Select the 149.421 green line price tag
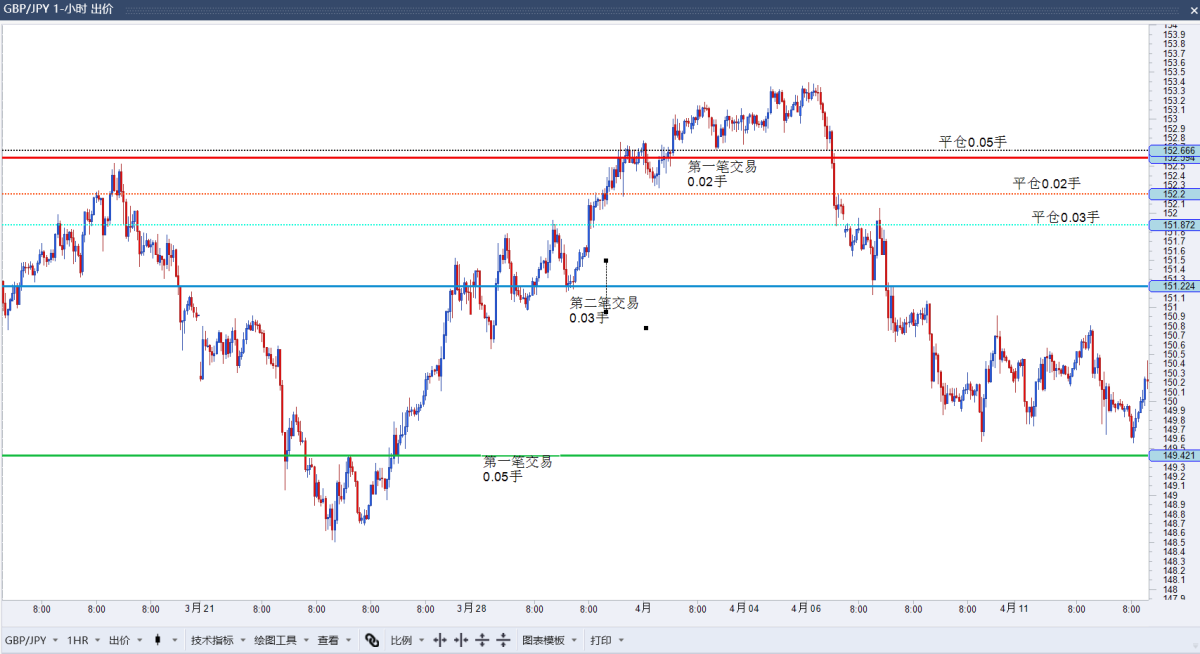The image size is (1200, 654). [x=1172, y=456]
